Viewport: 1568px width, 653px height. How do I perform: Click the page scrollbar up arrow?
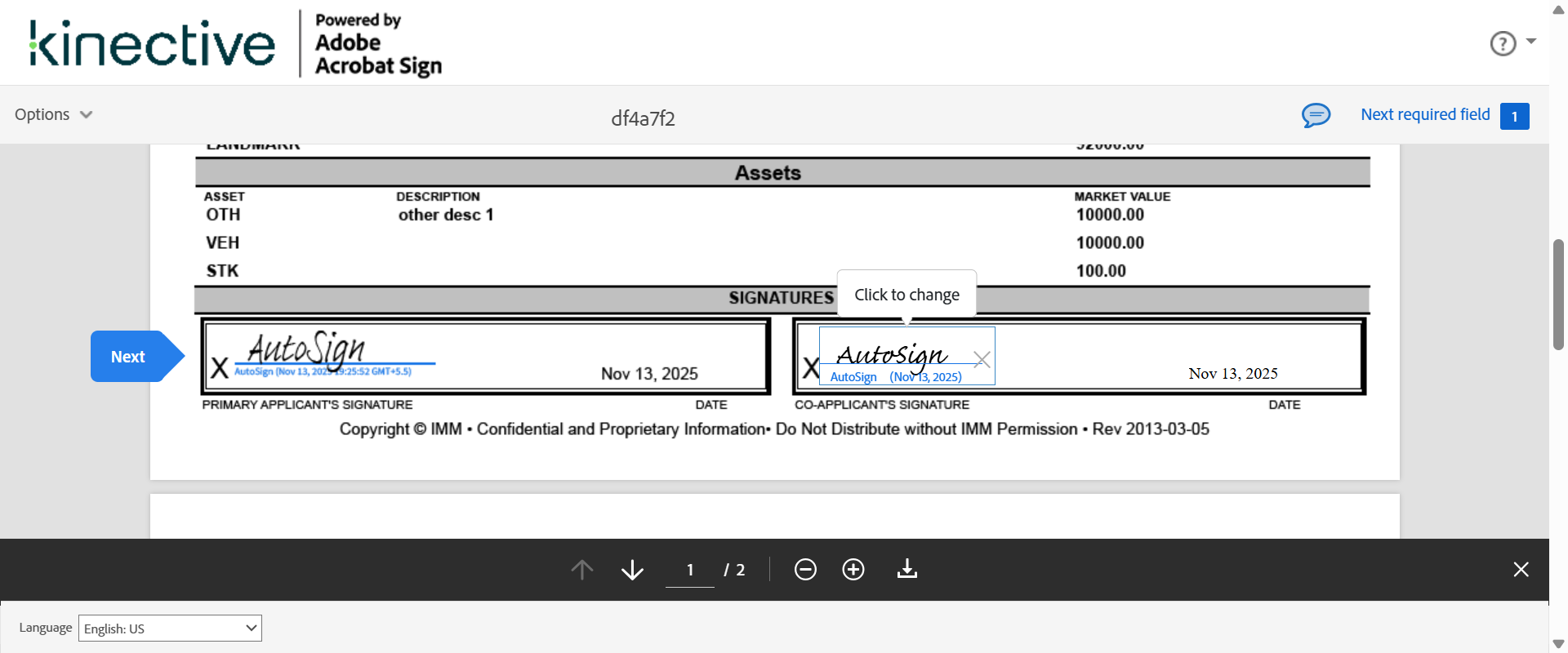1558,9
